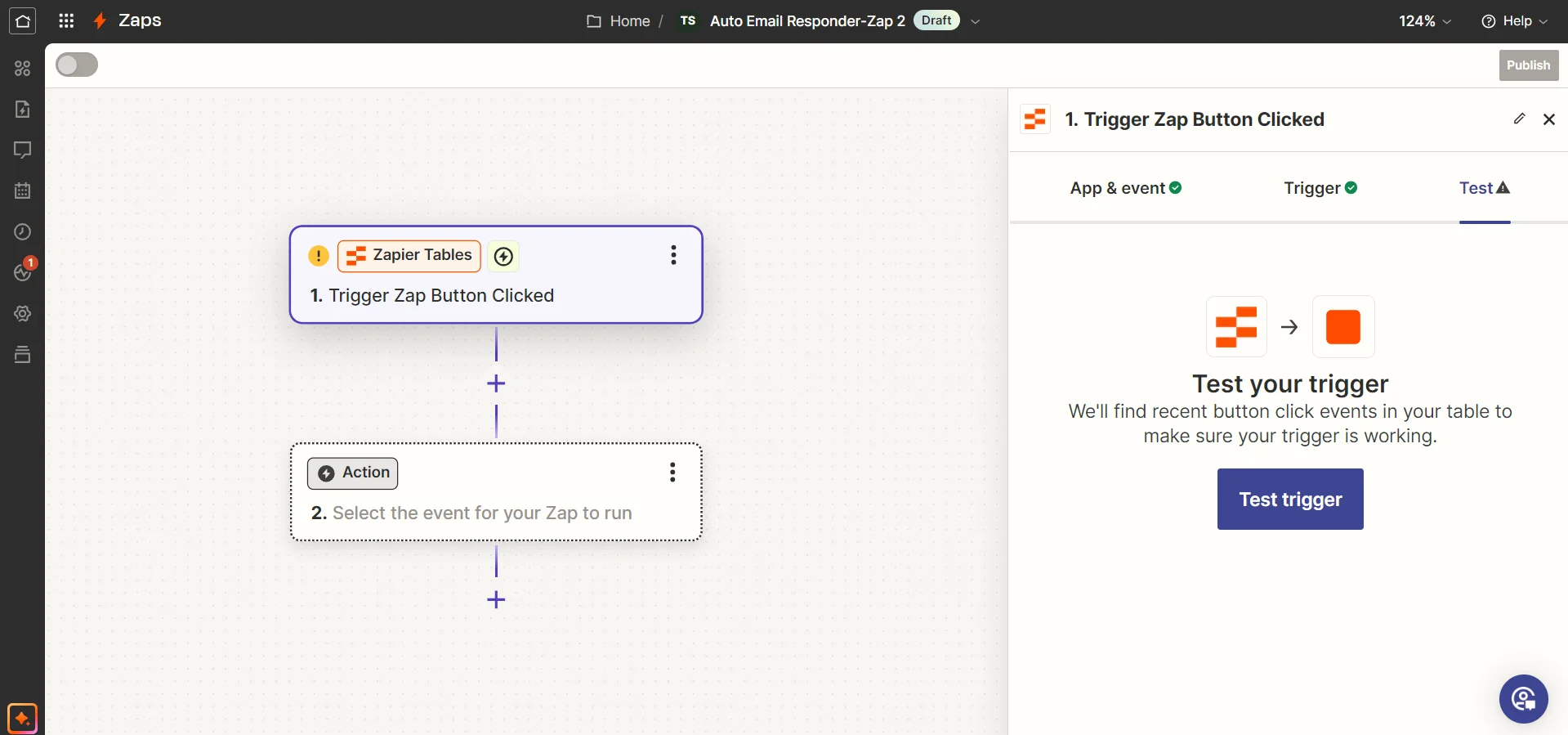Screen dimensions: 1568x735
Task: Open the Help dropdown menu
Action: tap(1514, 21)
